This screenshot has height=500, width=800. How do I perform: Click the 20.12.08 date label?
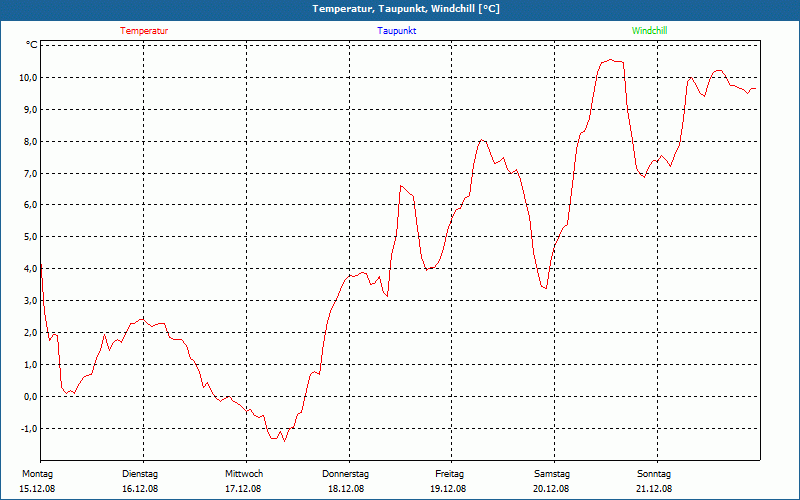(551, 489)
